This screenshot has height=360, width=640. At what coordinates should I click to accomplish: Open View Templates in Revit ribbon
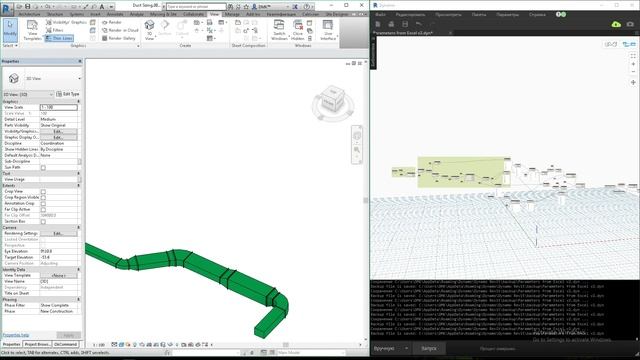(32, 31)
